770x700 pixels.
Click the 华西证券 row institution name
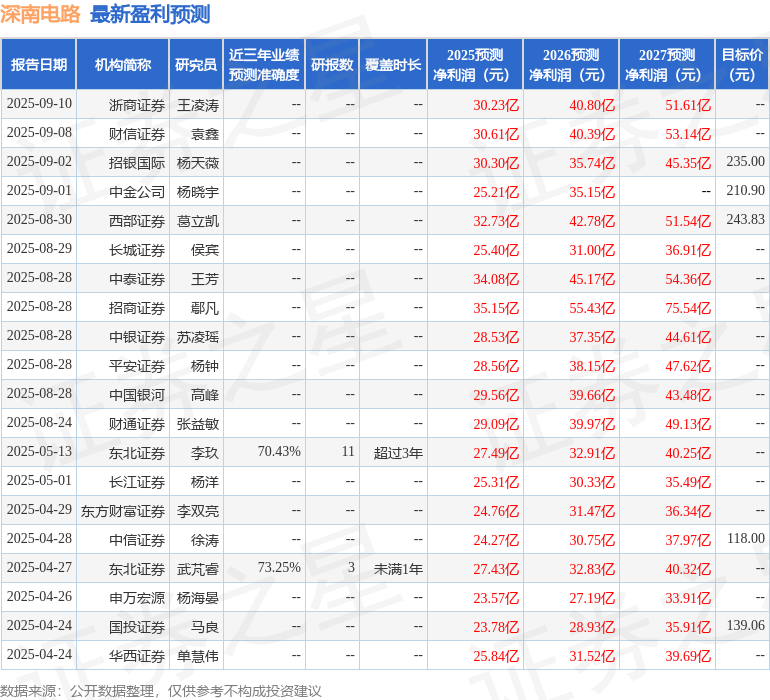137,655
